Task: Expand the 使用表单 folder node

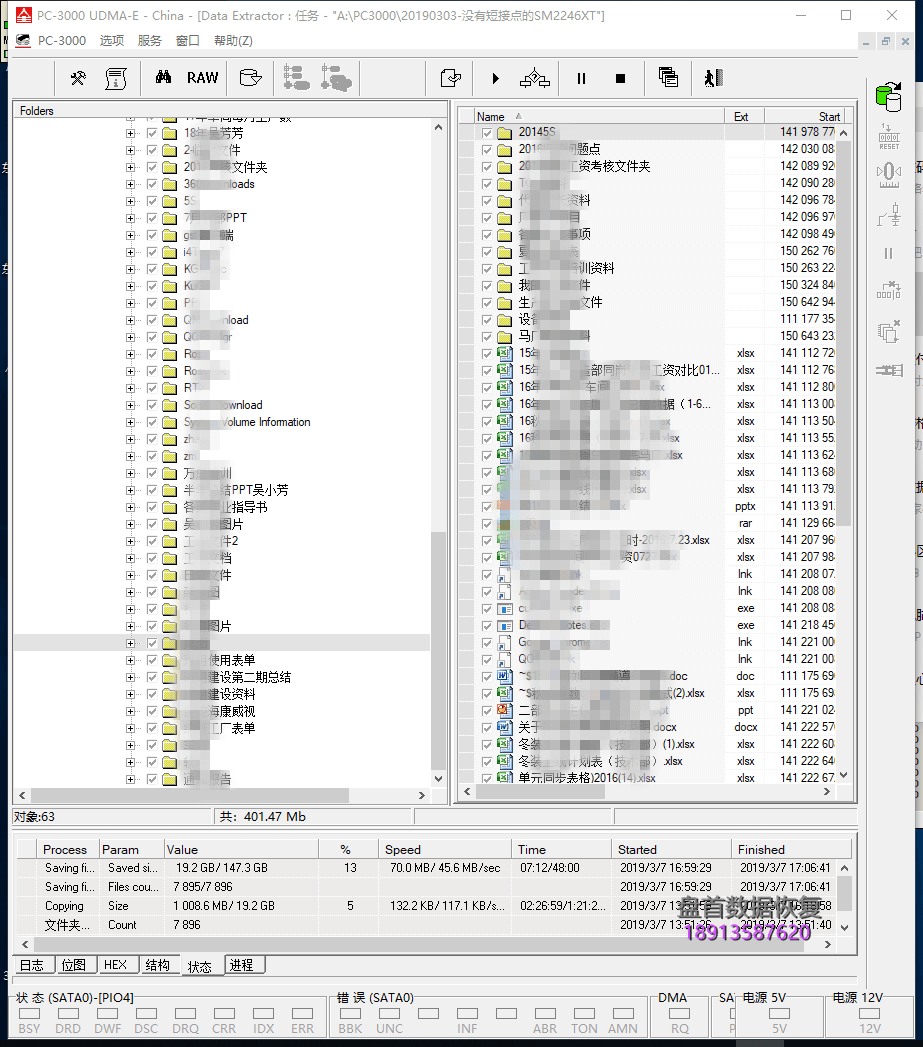Action: coord(130,660)
